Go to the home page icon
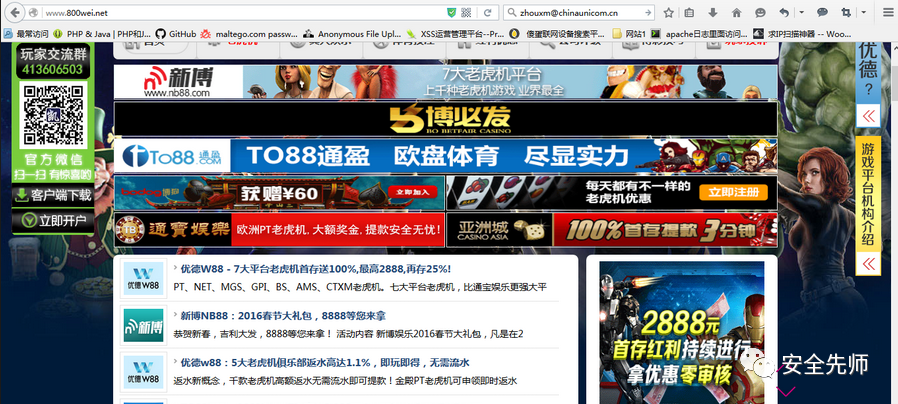Screen dimensions: 898x404 coord(736,13)
